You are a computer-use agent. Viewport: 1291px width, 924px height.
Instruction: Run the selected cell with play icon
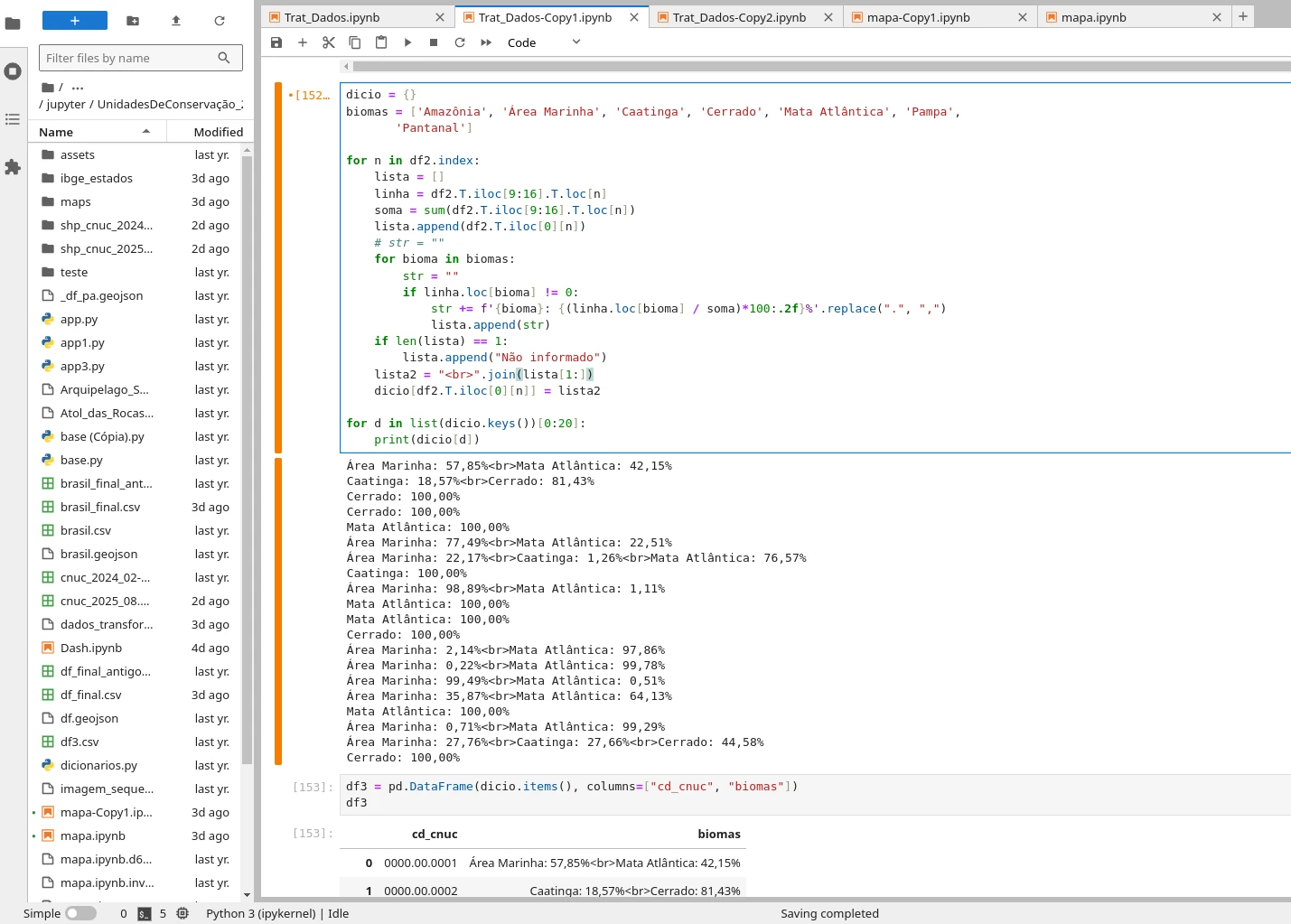coord(407,42)
